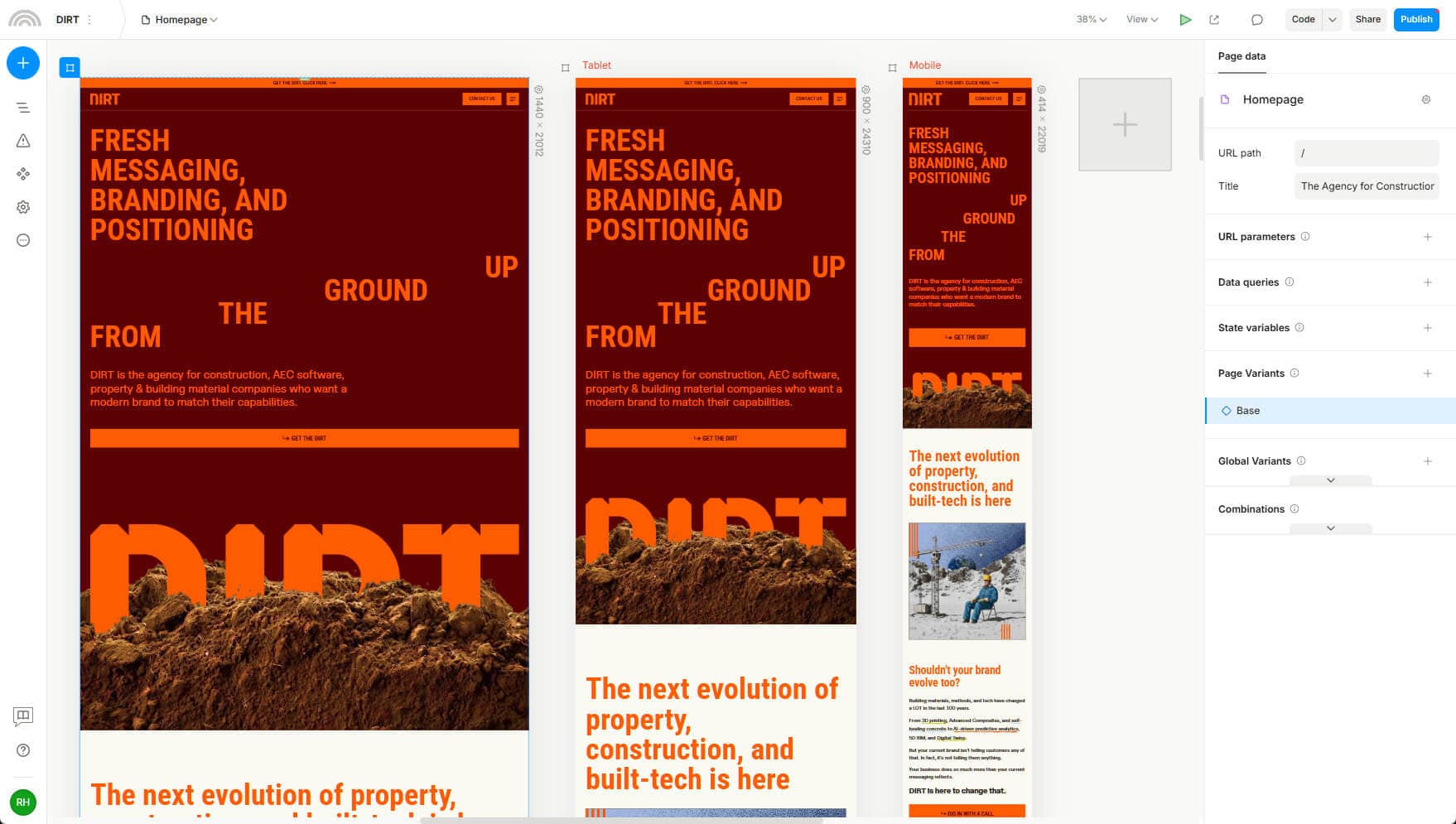Open the View dropdown menu
The image size is (1456, 824).
coord(1141,20)
